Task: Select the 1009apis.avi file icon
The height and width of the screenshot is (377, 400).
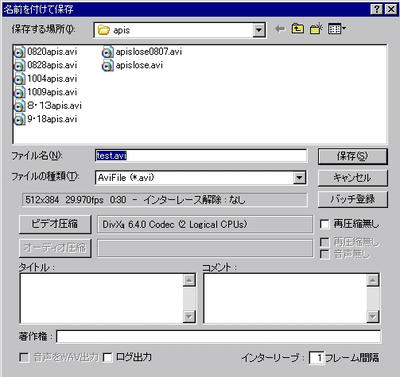Action: pos(19,93)
